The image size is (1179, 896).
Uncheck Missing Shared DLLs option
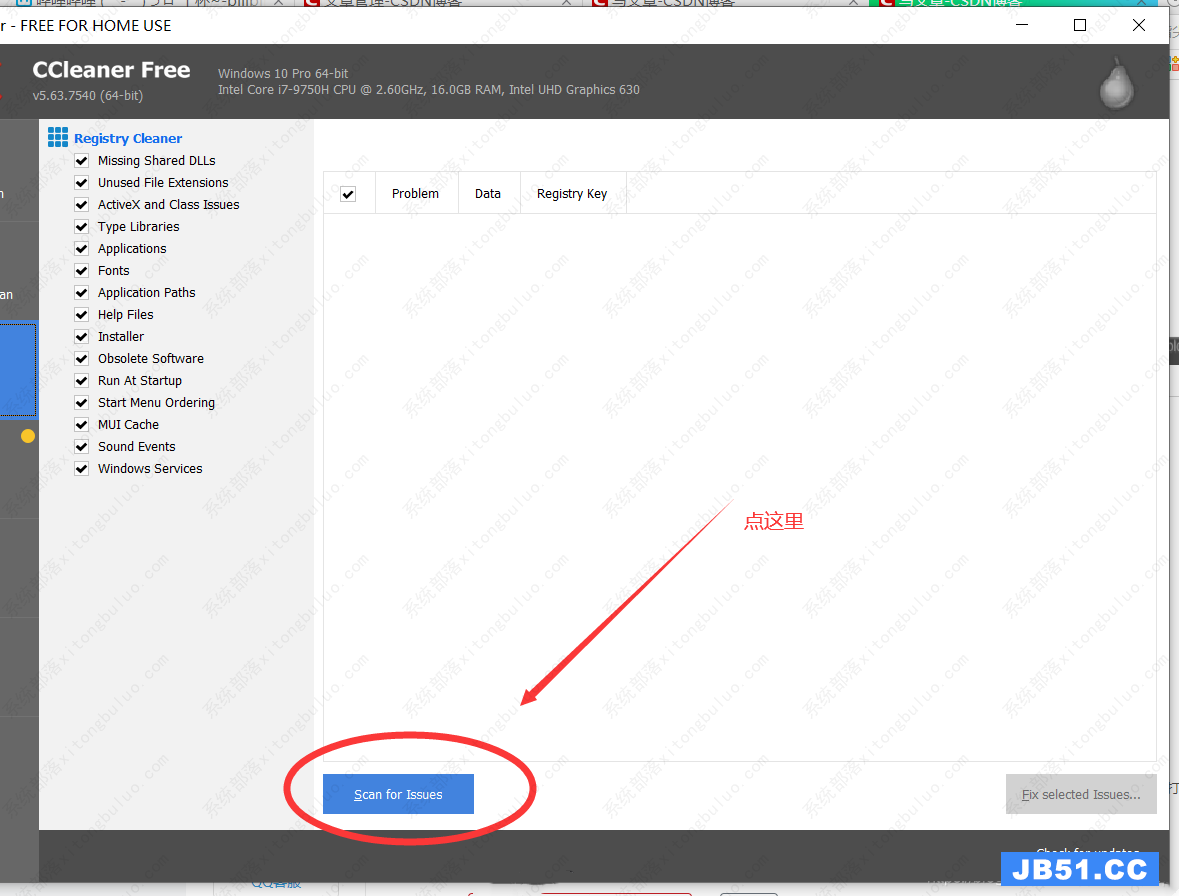pos(82,161)
